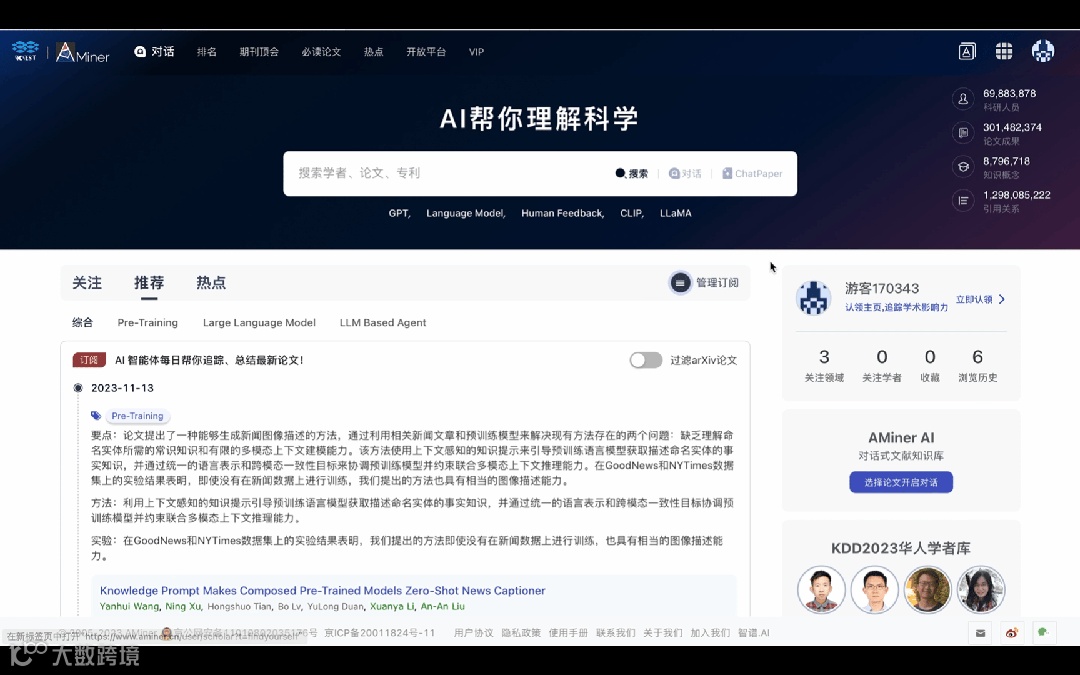The image size is (1080, 675).
Task: Open the 对话 chat nav item
Action: tap(154, 52)
